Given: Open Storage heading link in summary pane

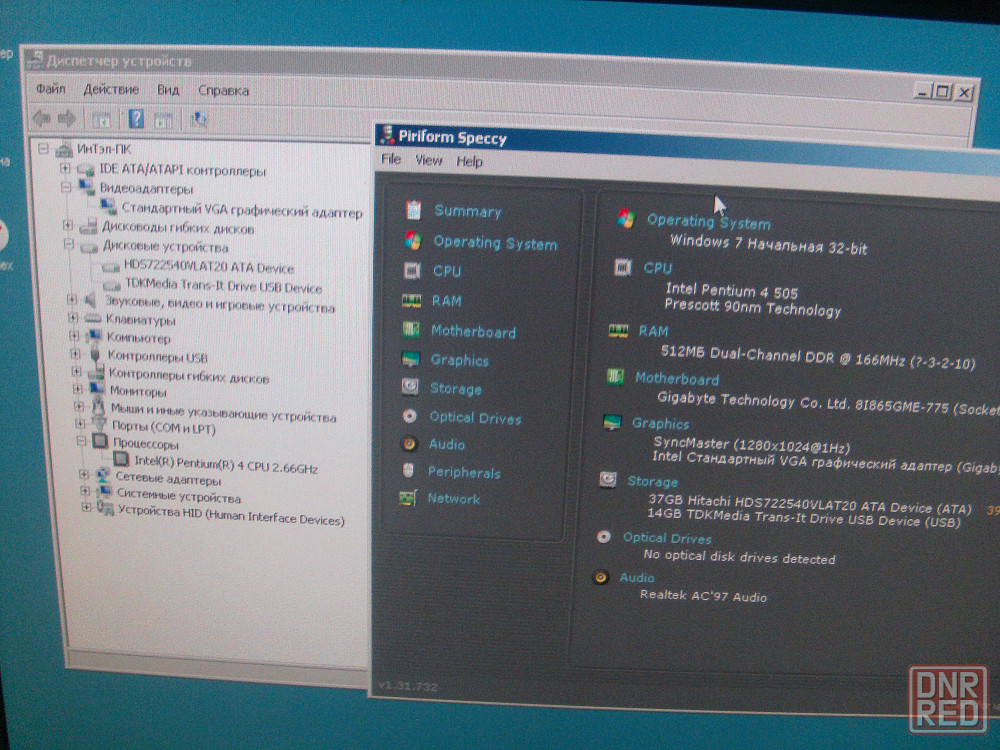Looking at the screenshot, I should [652, 481].
